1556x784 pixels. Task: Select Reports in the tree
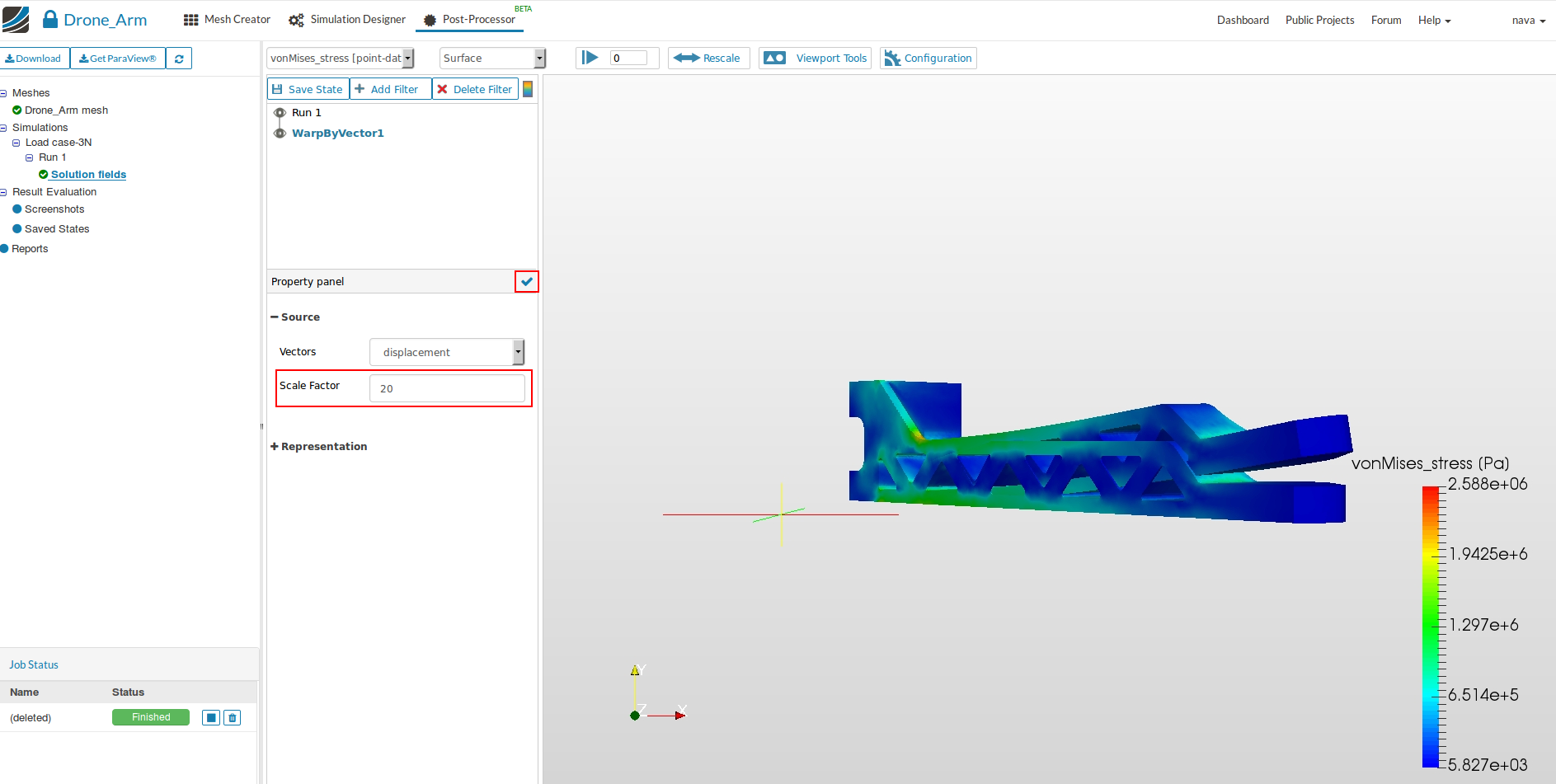(30, 249)
